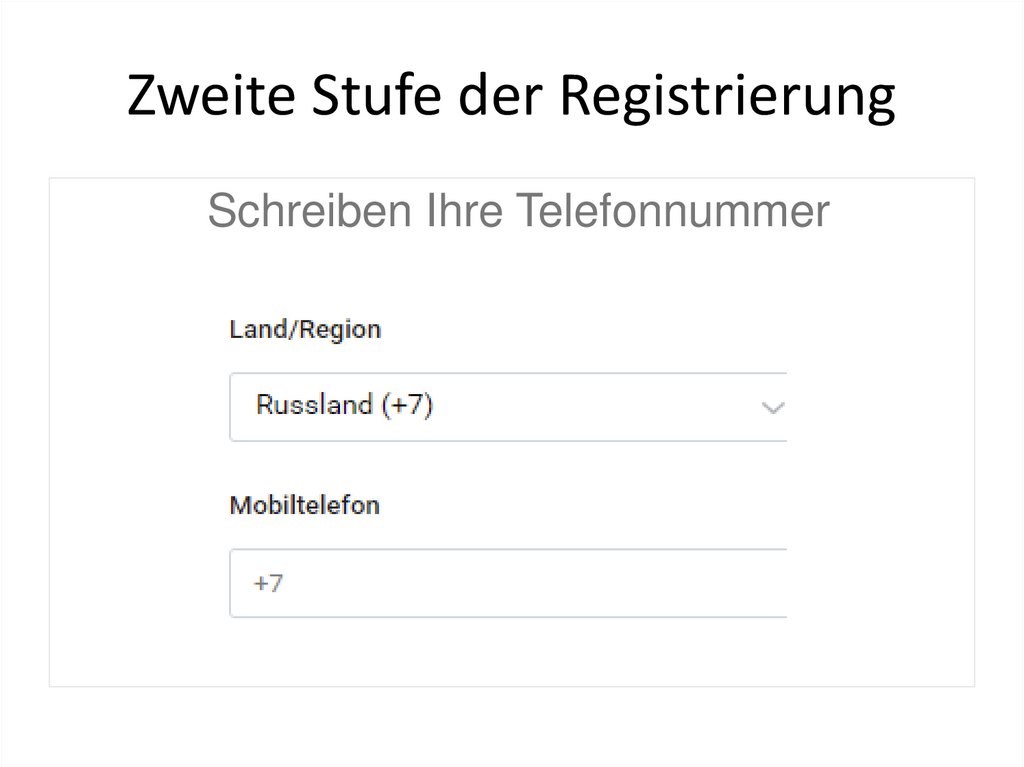Click the (+7) country code in dropdown
The width and height of the screenshot is (1024, 767).
point(408,405)
